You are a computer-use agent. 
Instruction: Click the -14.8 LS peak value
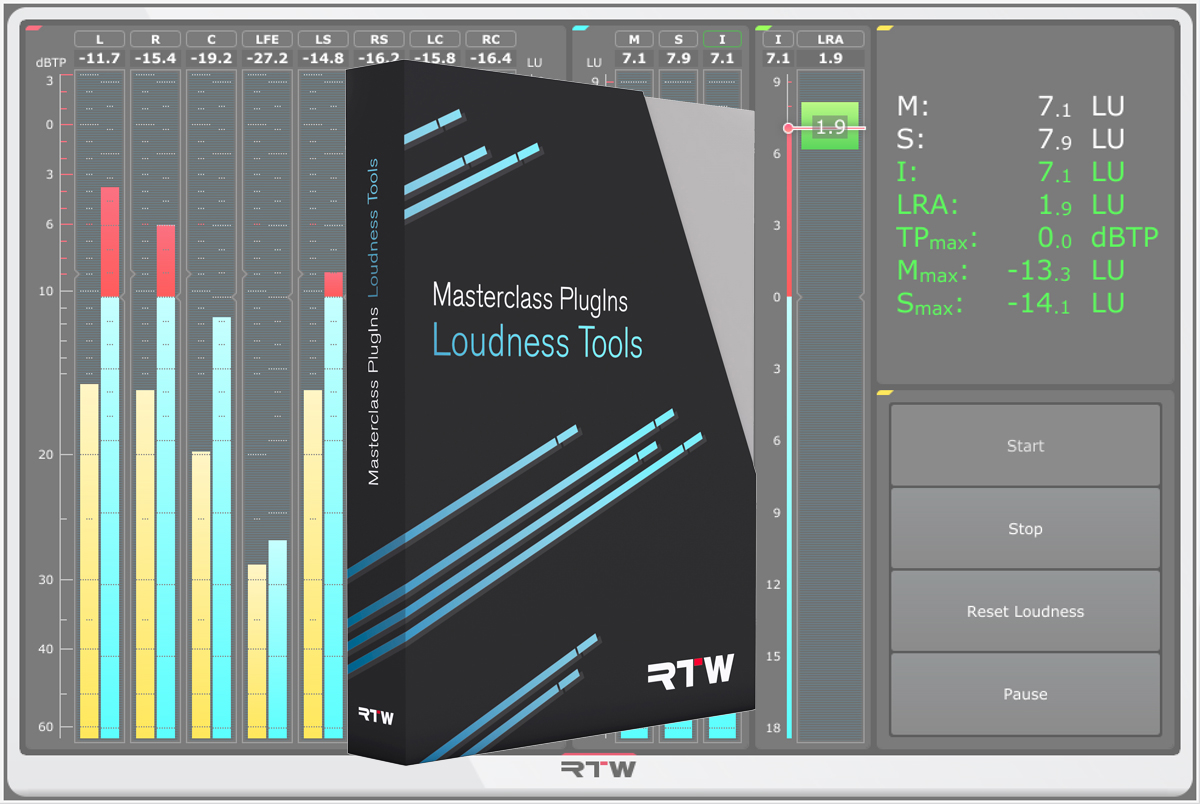323,58
